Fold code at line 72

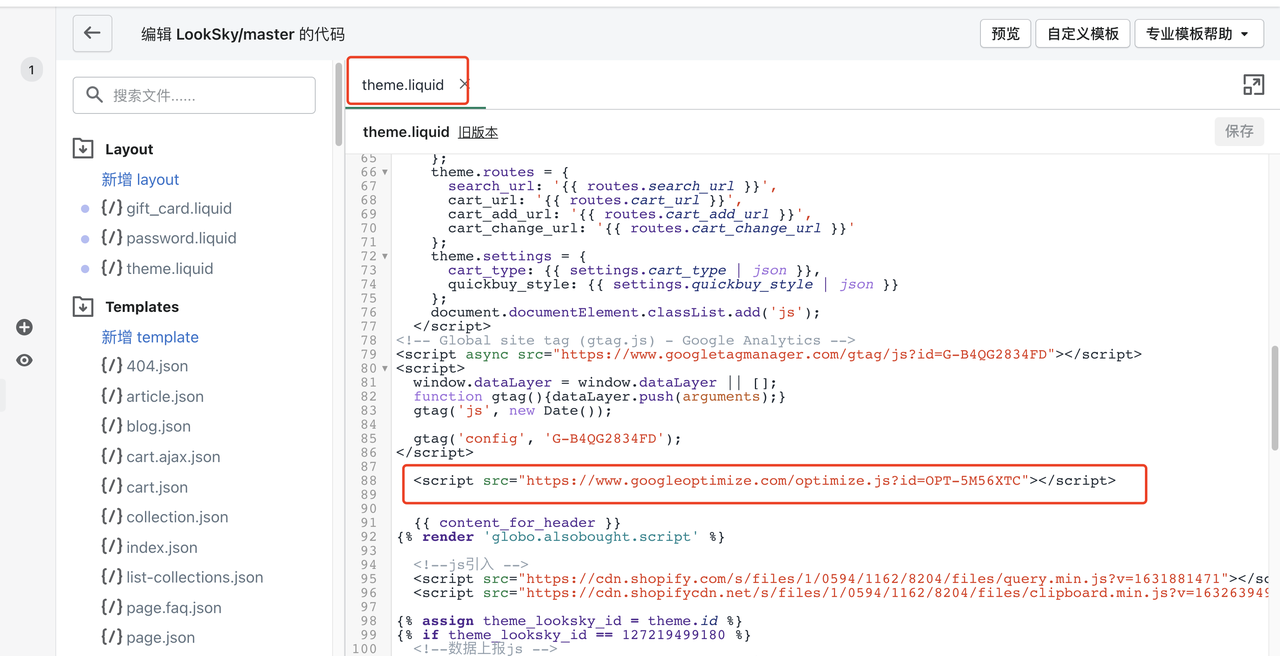pos(385,256)
